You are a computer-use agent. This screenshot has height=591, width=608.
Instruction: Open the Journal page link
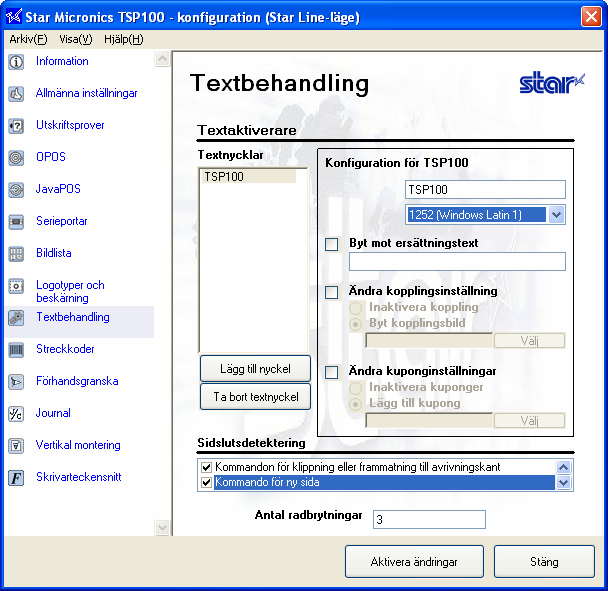coord(53,413)
